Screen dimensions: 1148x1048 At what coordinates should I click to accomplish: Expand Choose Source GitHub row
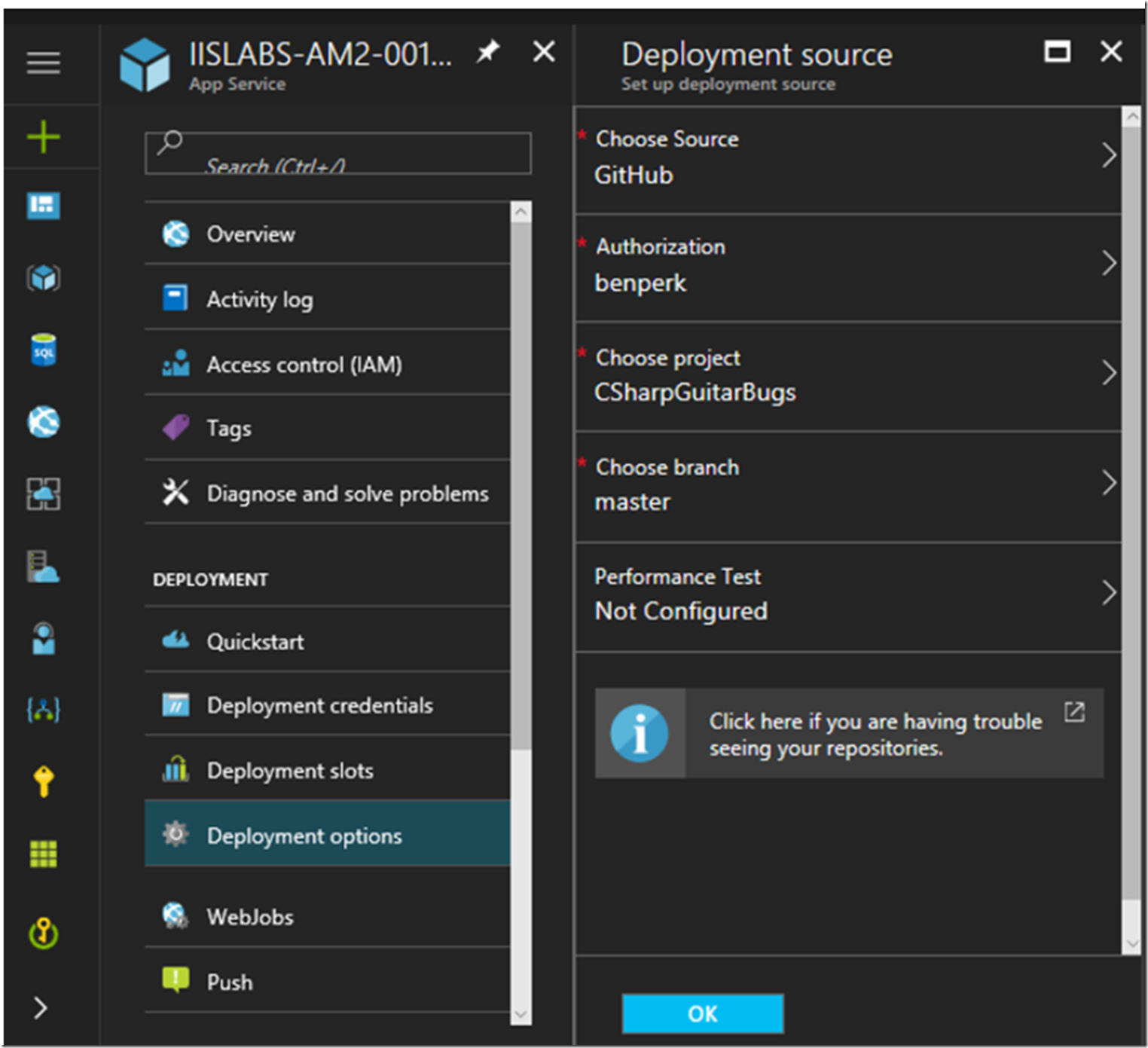[848, 159]
